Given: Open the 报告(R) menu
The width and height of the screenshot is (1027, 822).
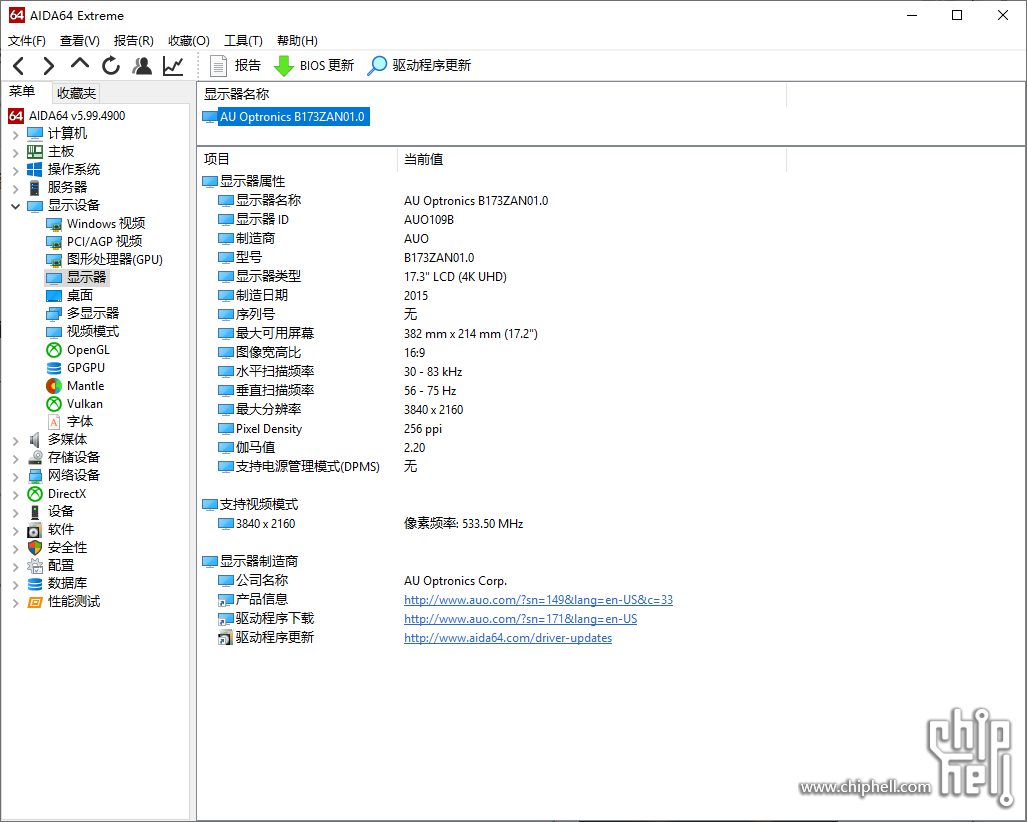Looking at the screenshot, I should pos(134,41).
